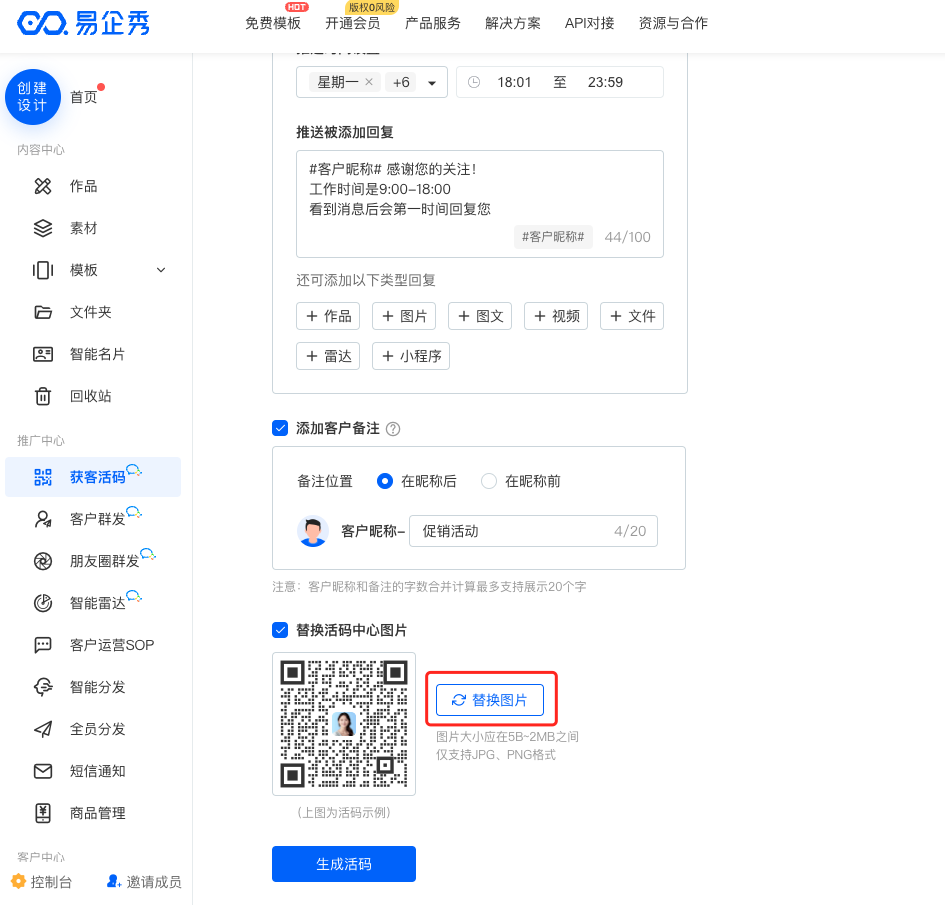Add a 视频 type reply
Screen dimensions: 945x905
pos(556,316)
